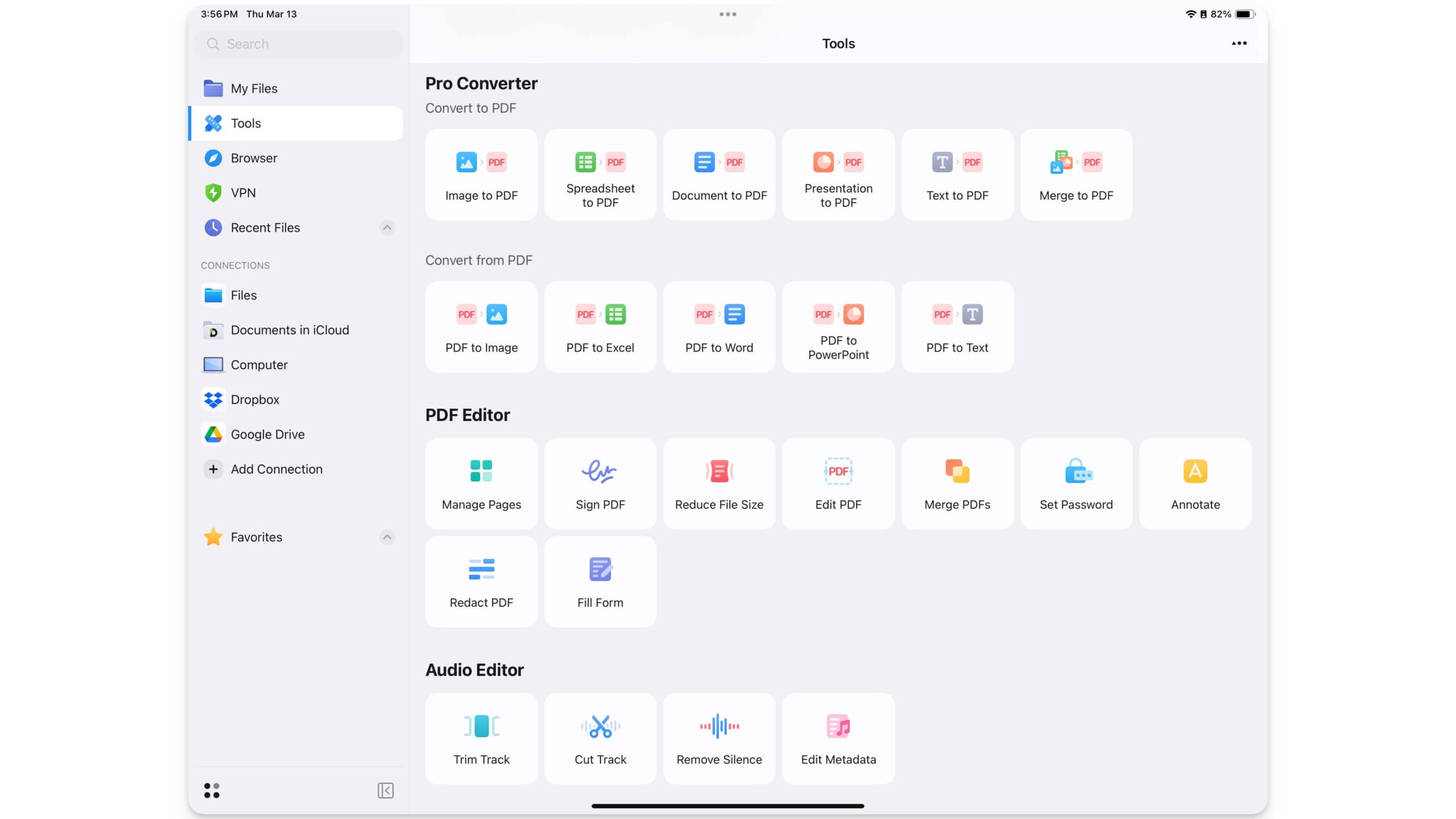Open the Trim Track audio tool
The image size is (1456, 819).
point(481,738)
